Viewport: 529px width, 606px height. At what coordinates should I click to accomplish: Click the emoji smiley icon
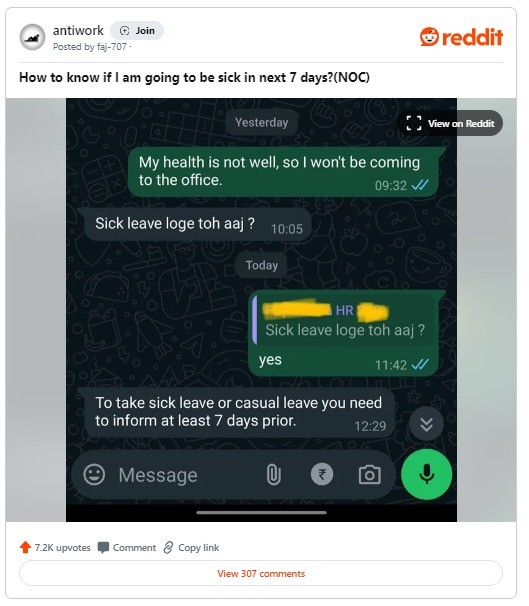(94, 475)
